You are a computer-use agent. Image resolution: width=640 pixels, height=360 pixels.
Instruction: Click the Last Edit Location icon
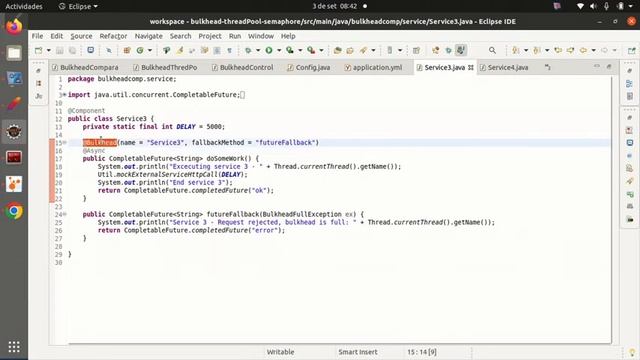pos(558,50)
